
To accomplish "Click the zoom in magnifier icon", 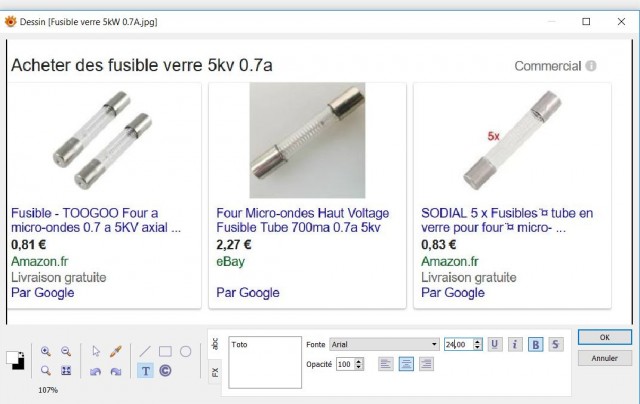I will click(46, 351).
